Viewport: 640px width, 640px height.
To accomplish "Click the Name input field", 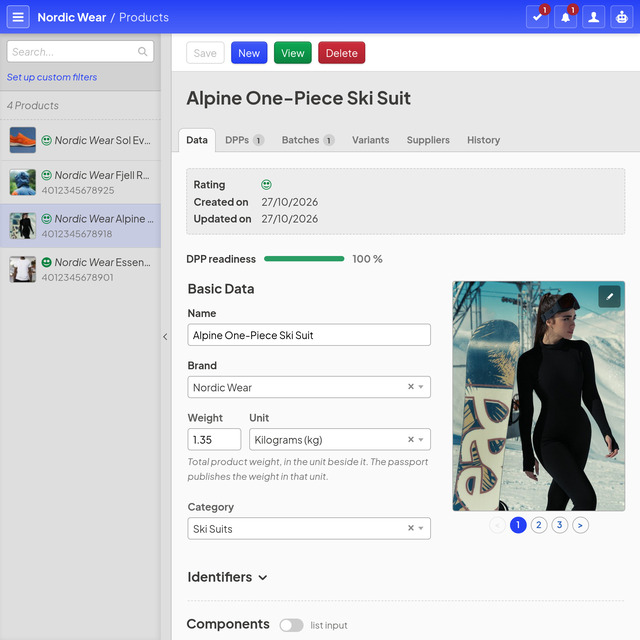I will coord(309,335).
